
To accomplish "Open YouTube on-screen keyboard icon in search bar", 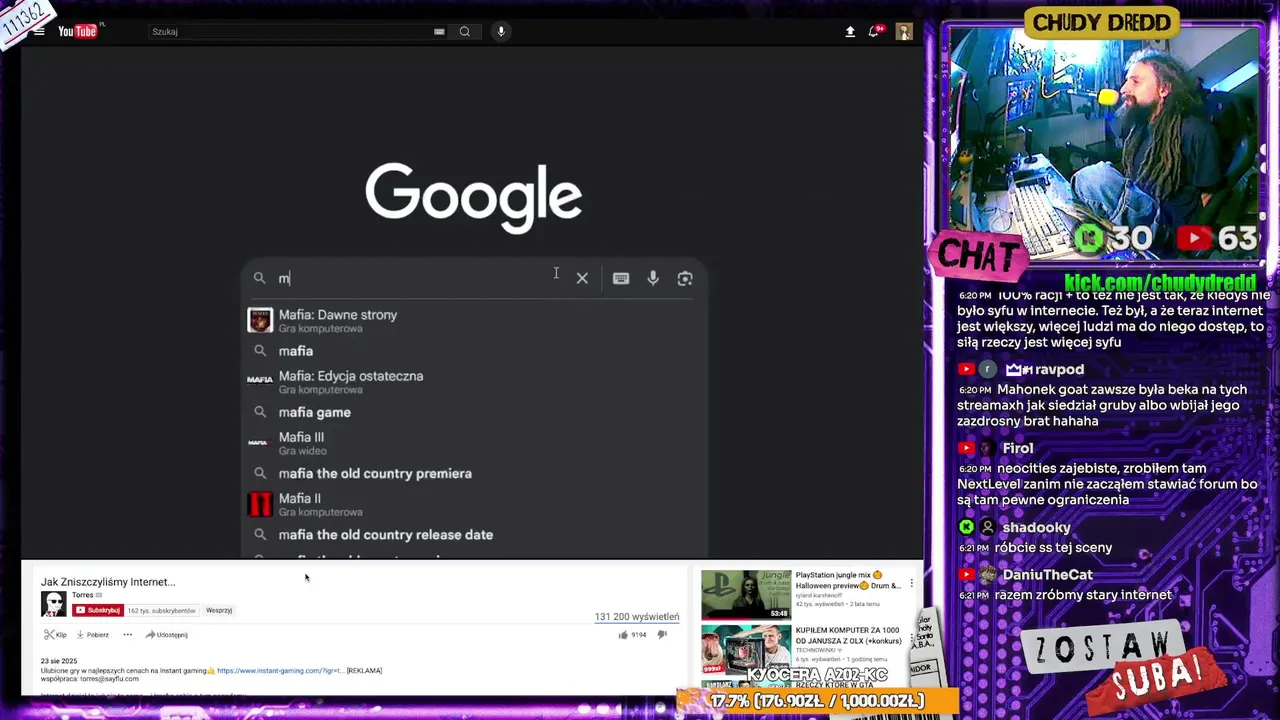I will [439, 31].
